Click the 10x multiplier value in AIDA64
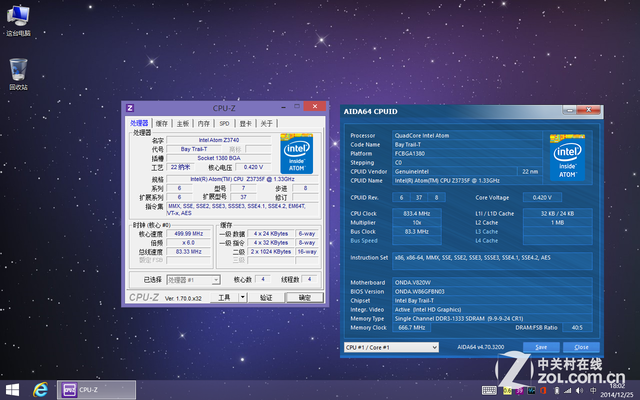The image size is (640, 400). click(x=417, y=222)
